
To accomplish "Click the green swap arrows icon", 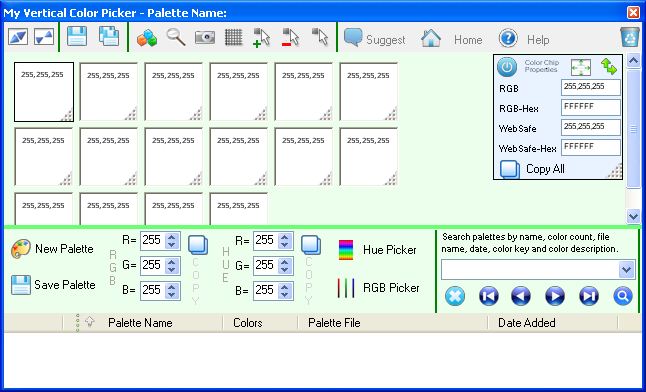I will [609, 66].
